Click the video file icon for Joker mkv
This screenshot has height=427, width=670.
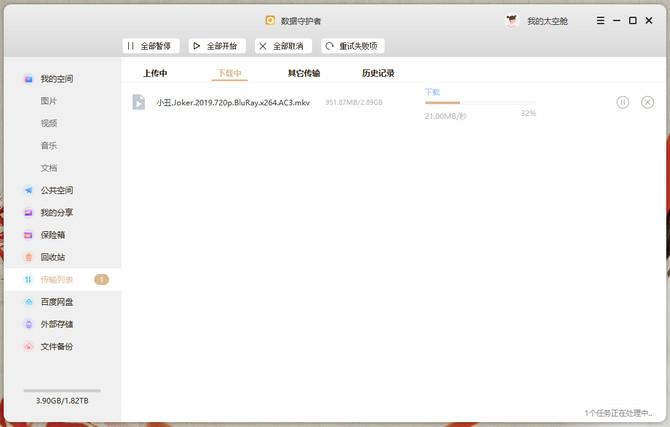[x=138, y=102]
